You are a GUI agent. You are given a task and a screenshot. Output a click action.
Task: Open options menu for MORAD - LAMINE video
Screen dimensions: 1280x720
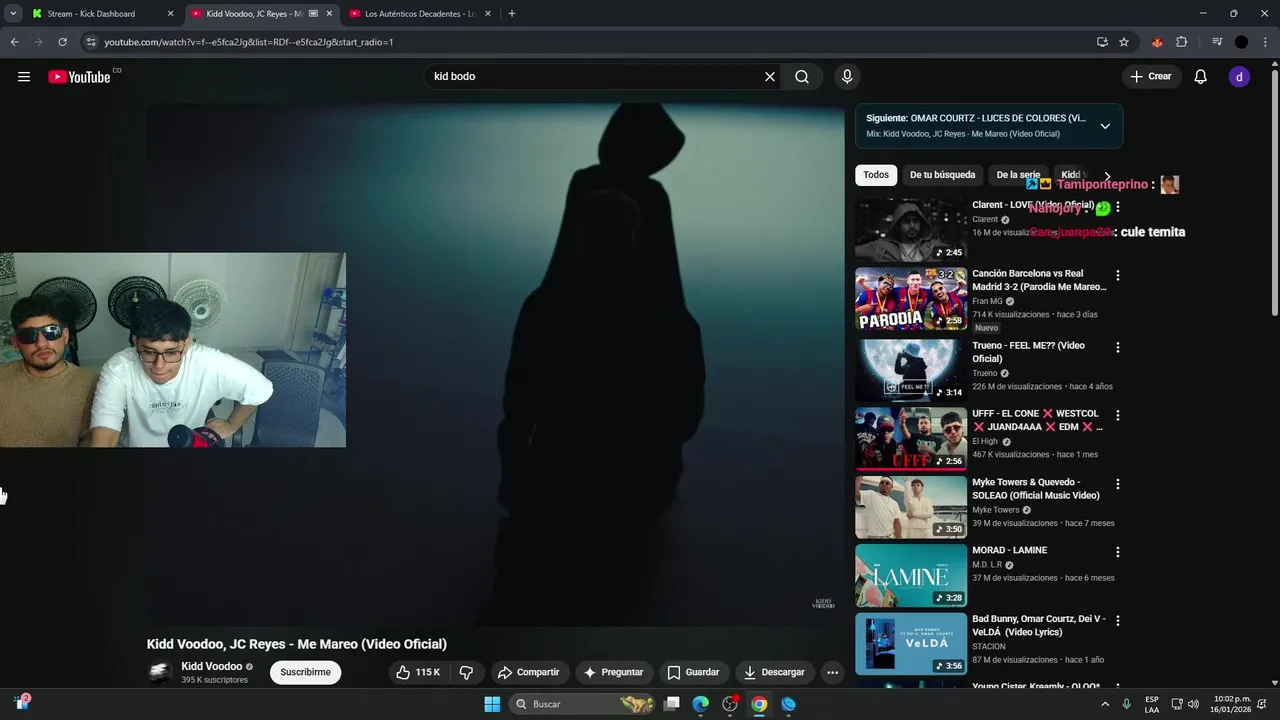[1118, 552]
